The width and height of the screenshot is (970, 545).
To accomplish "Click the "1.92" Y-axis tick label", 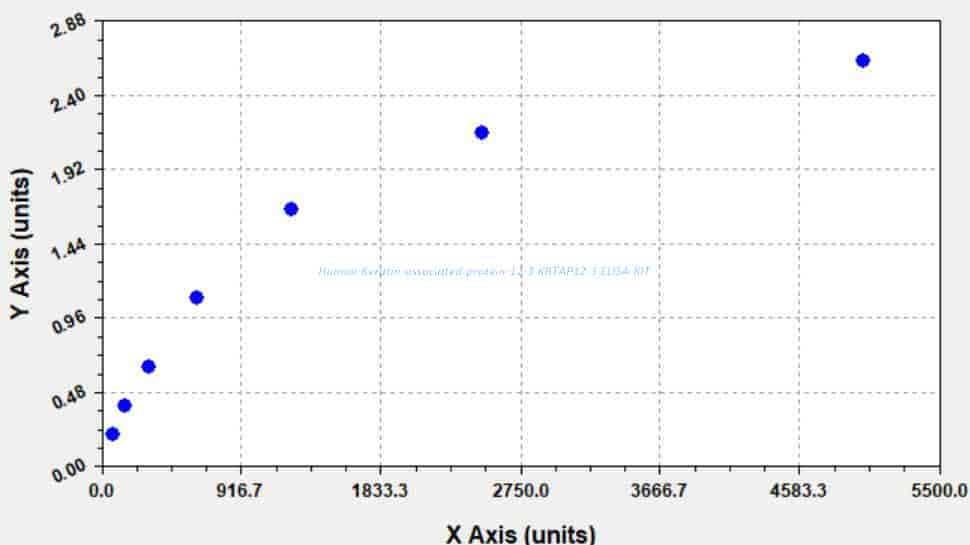I will click(68, 174).
